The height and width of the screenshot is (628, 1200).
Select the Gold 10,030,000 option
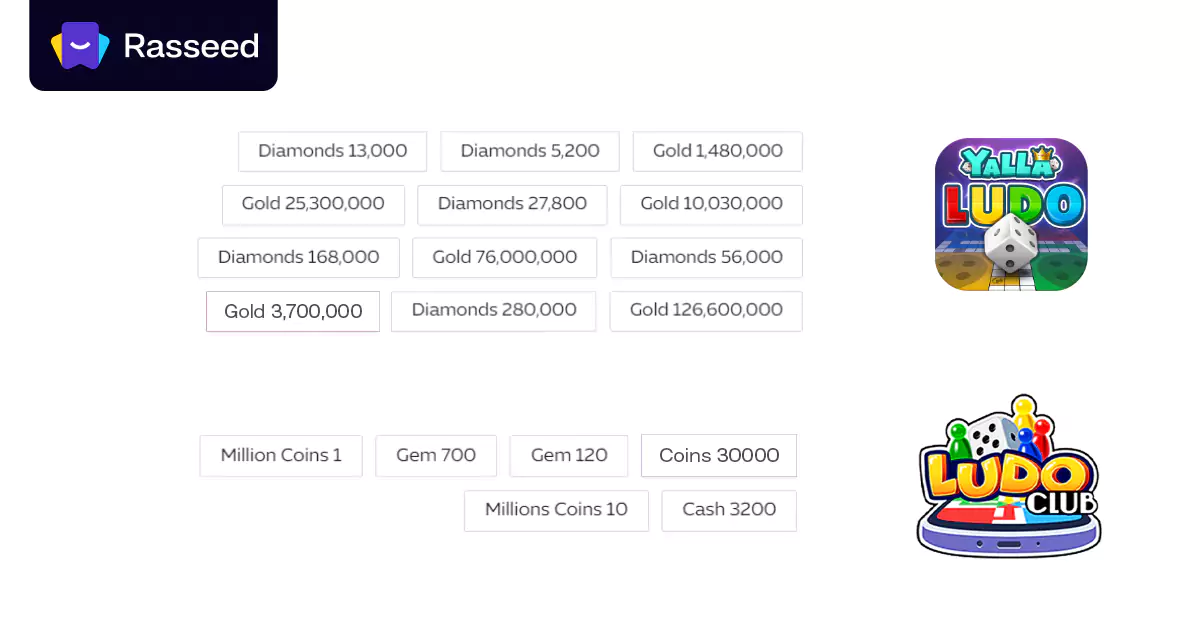[x=711, y=204]
